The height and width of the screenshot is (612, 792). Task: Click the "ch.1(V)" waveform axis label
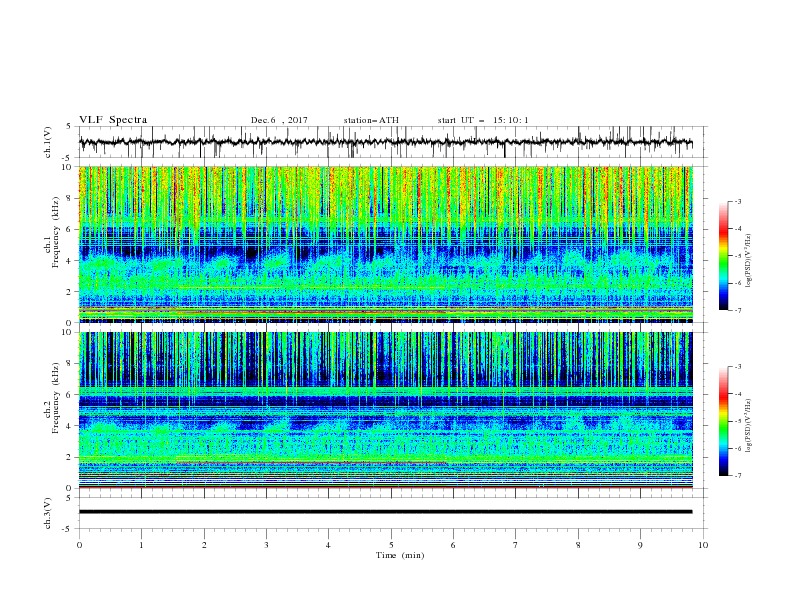pyautogui.click(x=48, y=142)
